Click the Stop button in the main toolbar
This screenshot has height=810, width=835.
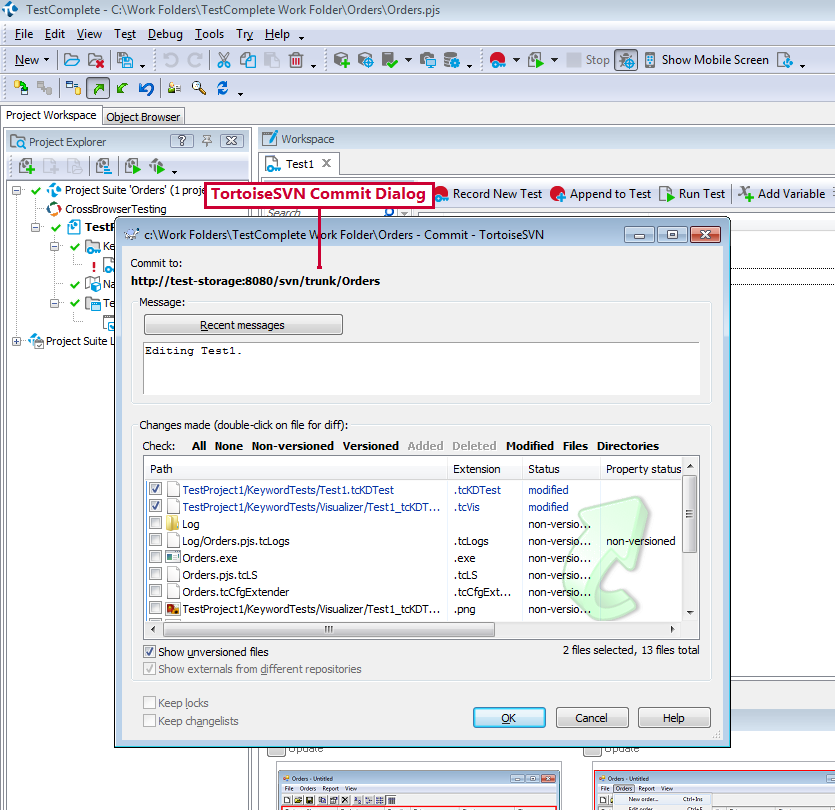pos(588,60)
